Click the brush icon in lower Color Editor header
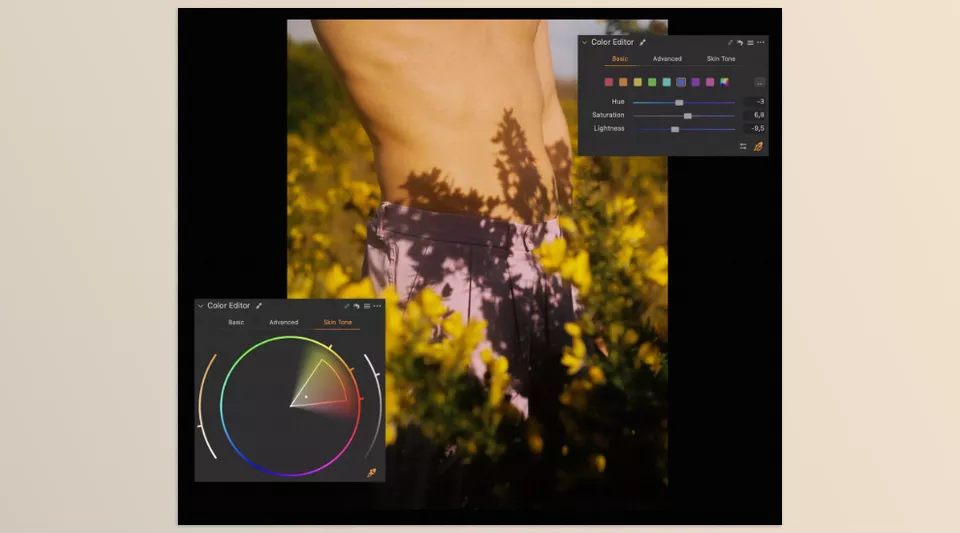This screenshot has height=533, width=960. click(x=347, y=306)
